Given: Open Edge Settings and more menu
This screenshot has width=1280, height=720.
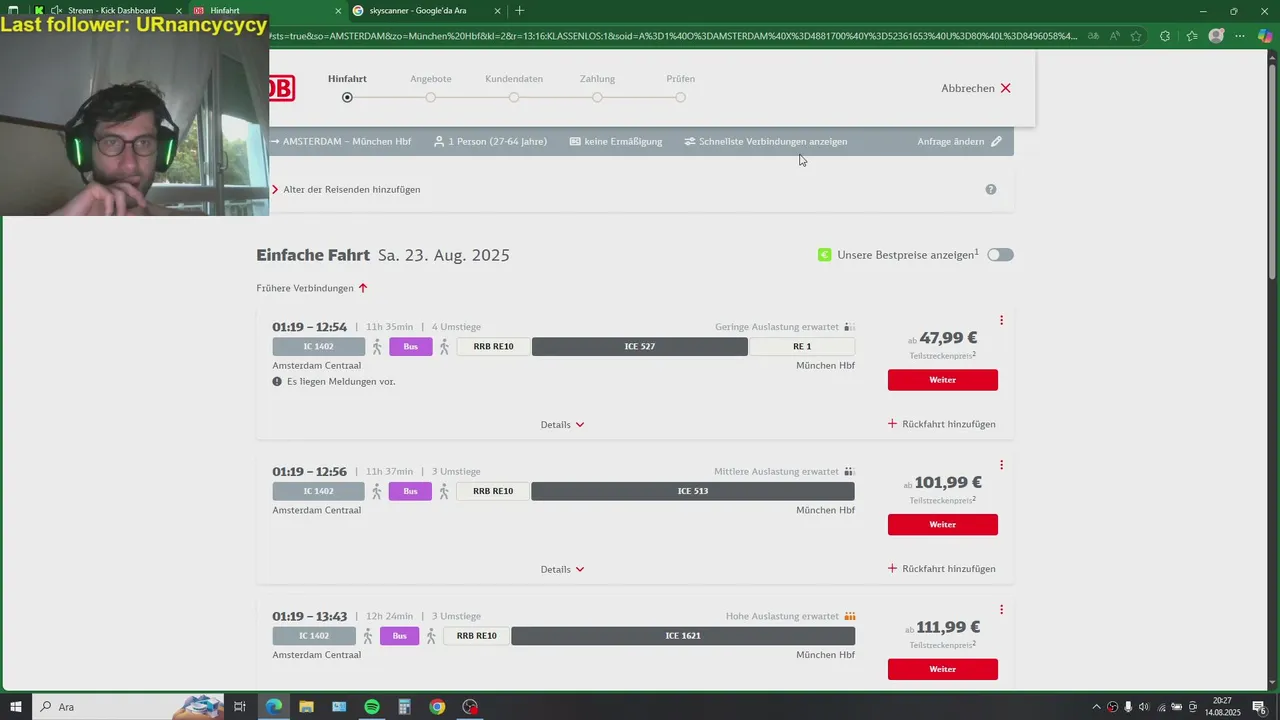Looking at the screenshot, I should click(1241, 36).
